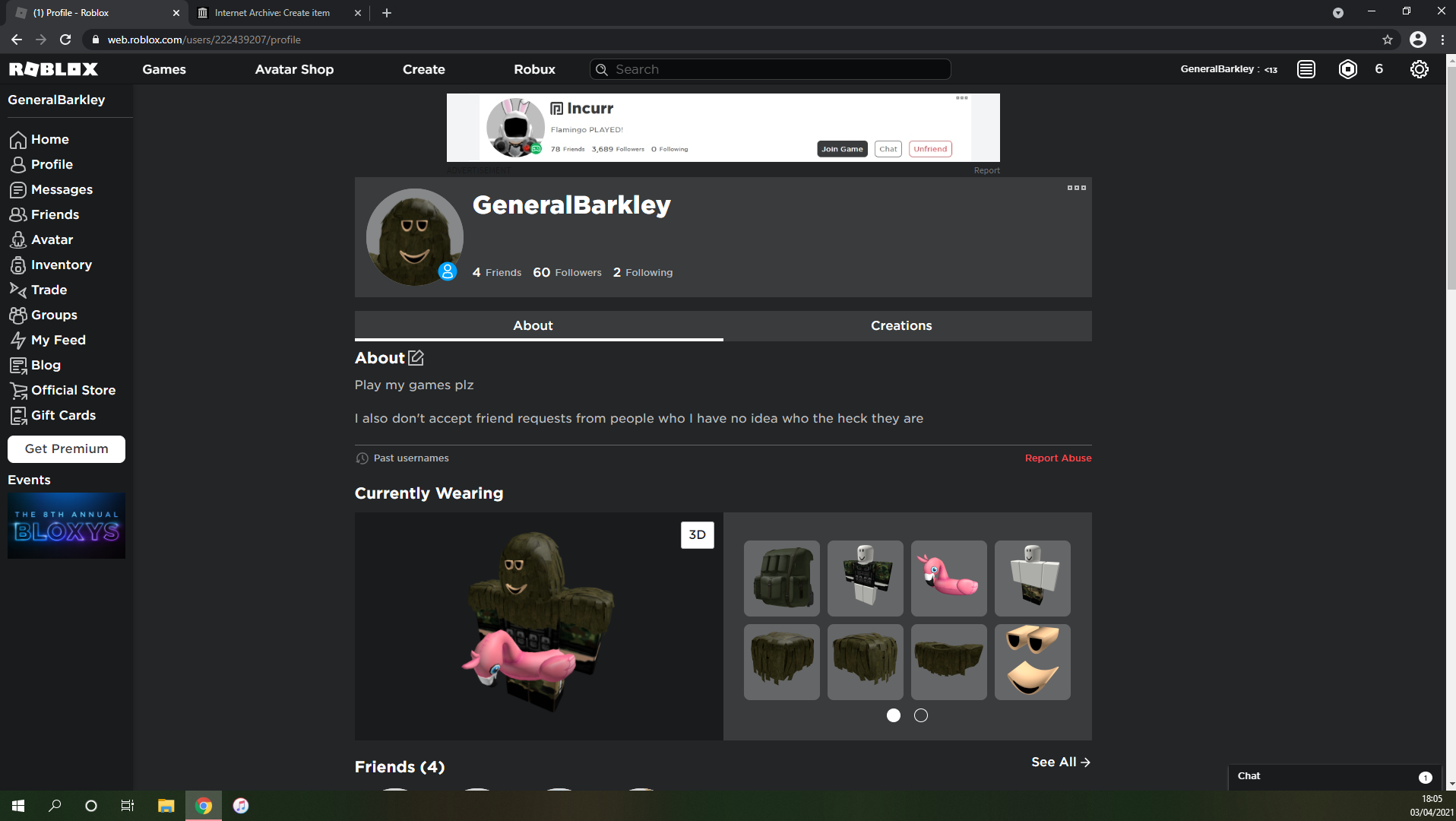
Task: Open profile options three-dot menu
Action: 1076,188
